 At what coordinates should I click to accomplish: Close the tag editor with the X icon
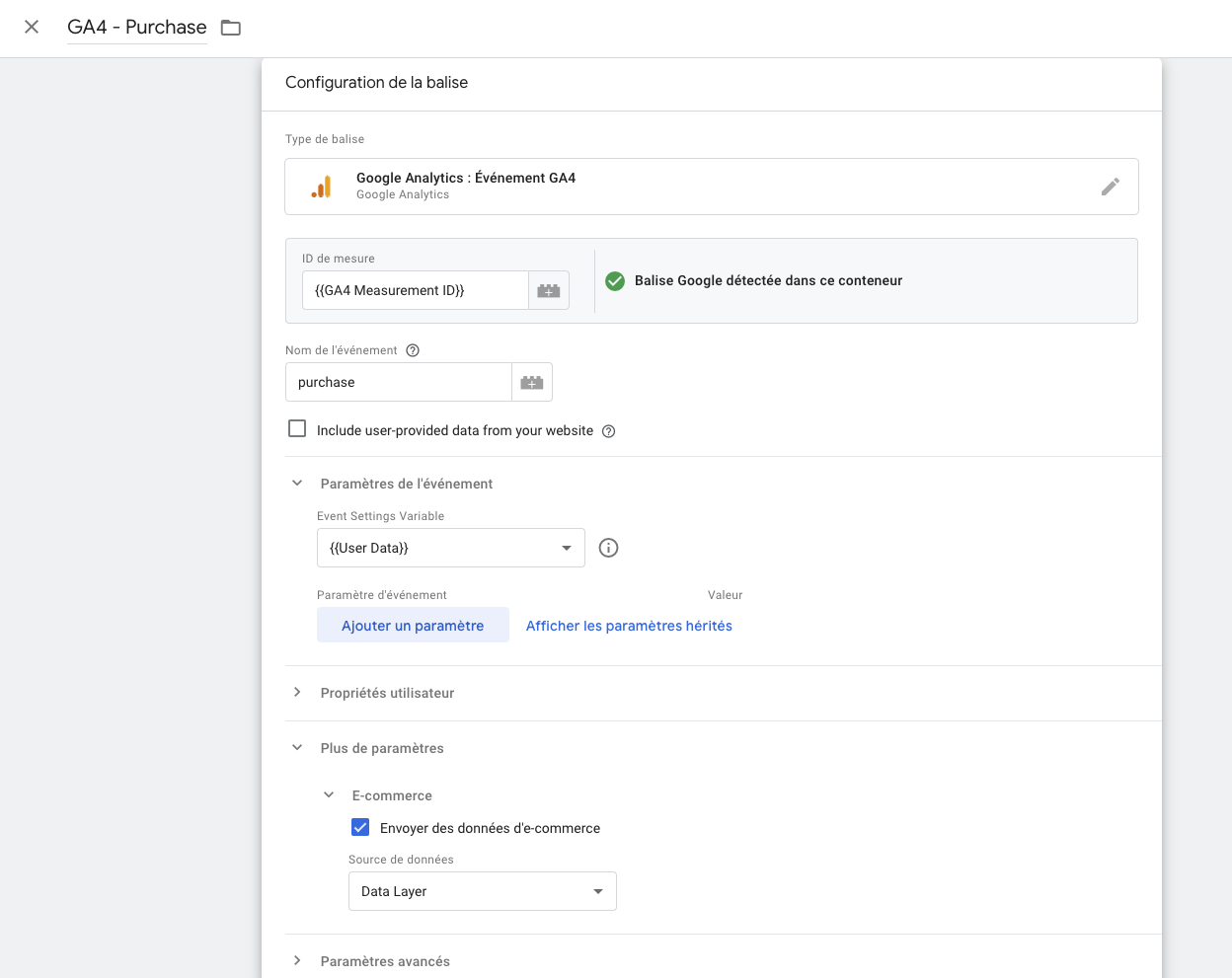32,27
